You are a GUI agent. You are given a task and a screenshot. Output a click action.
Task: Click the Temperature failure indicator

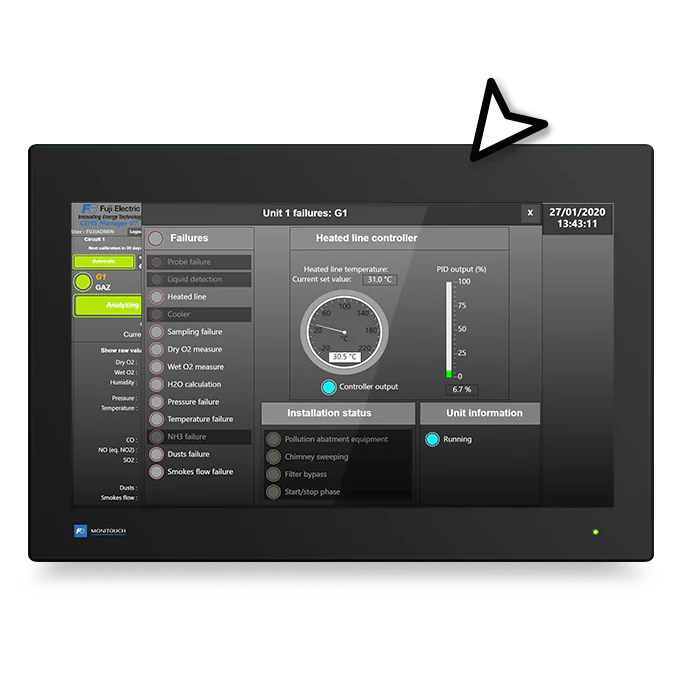[157, 419]
